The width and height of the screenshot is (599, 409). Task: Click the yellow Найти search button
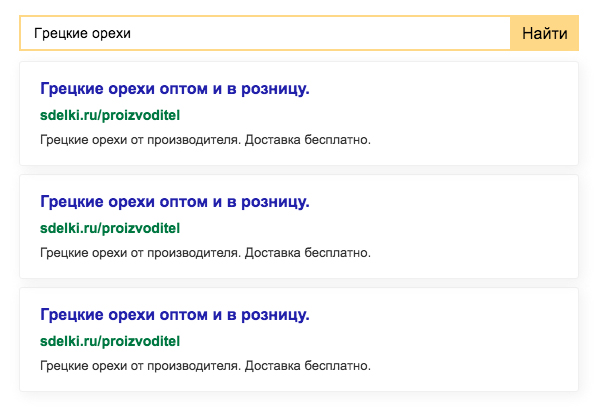pos(544,33)
